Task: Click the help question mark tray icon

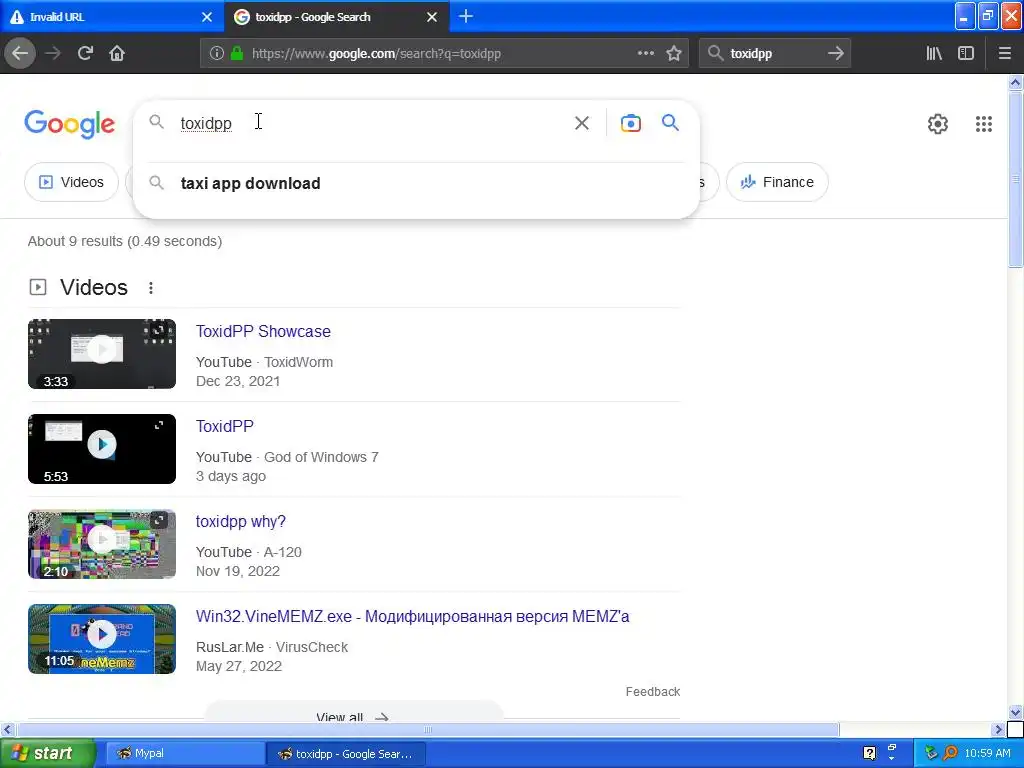Action: tap(869, 754)
